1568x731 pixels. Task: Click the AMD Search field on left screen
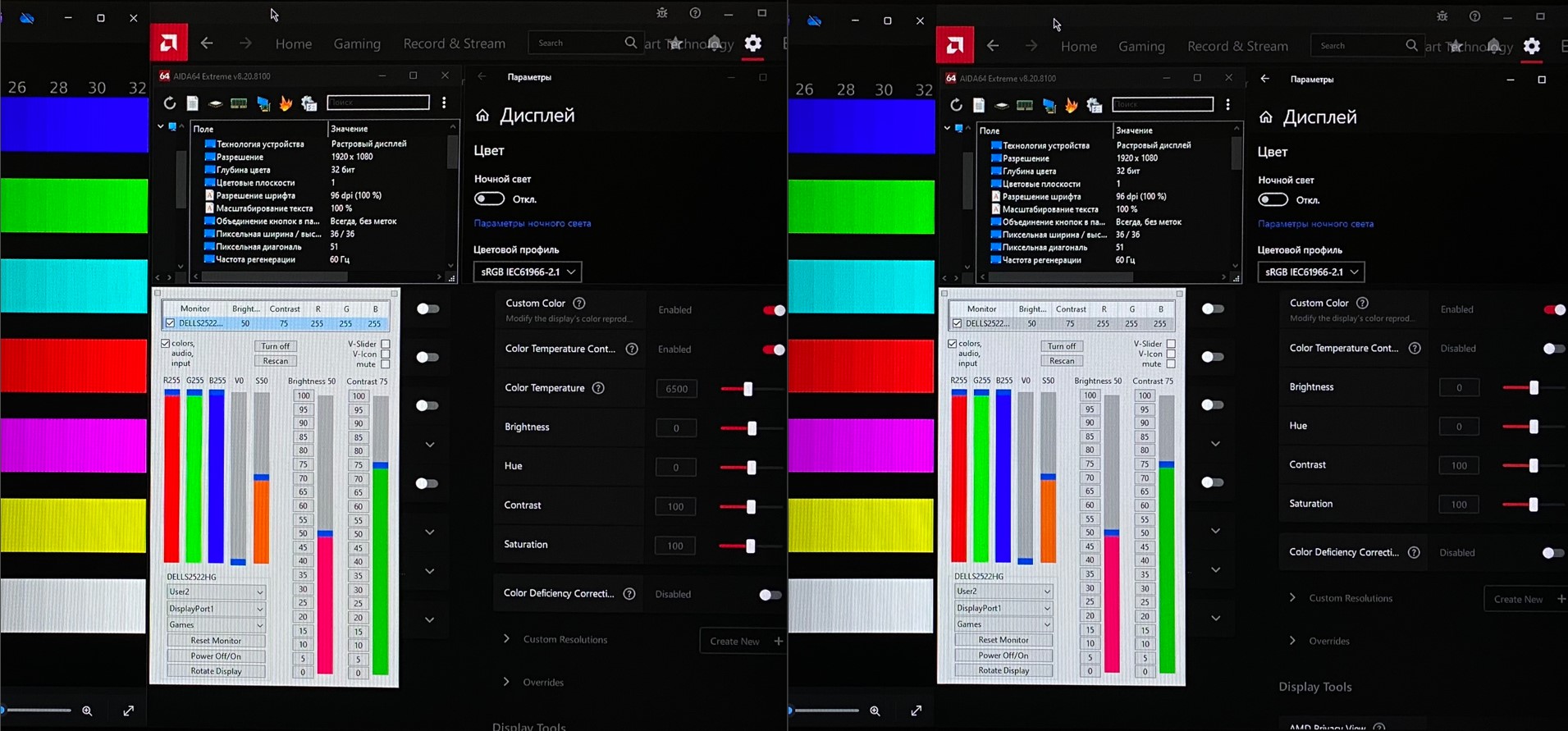click(584, 43)
